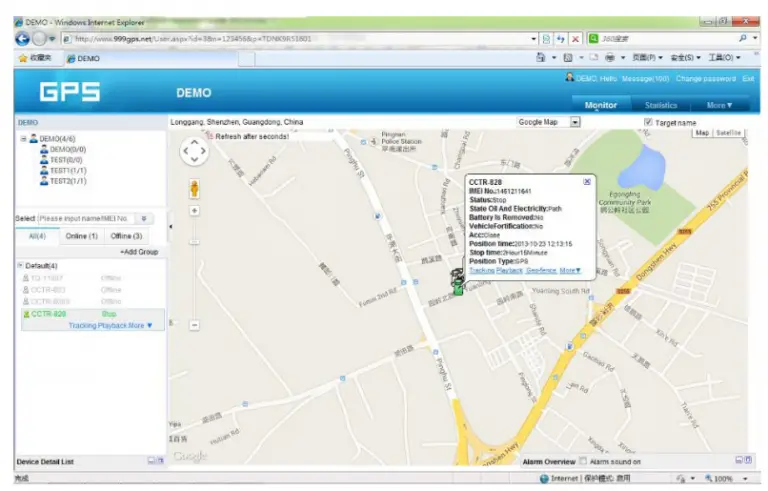This screenshot has width=768, height=491.
Task: Click Playback link in the info popup
Action: tap(509, 270)
